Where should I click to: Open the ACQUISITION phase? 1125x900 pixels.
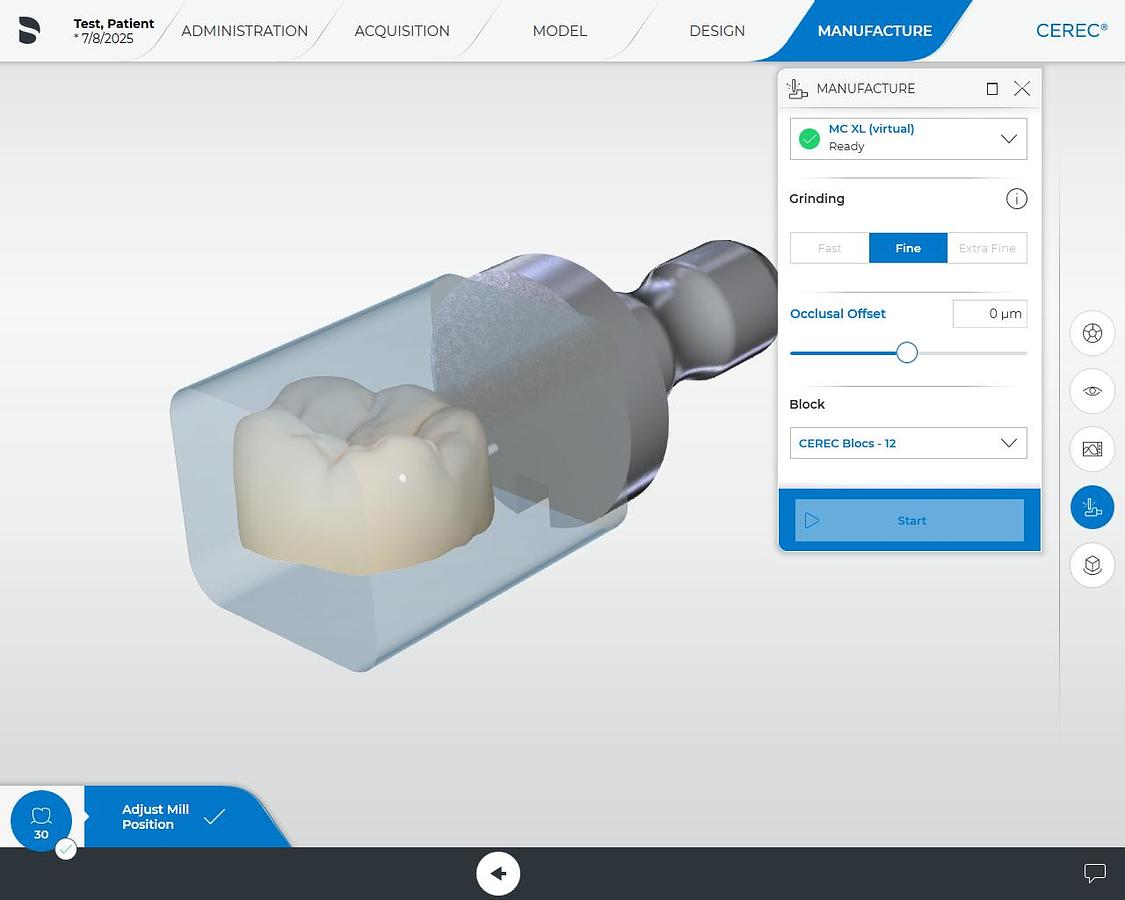coord(402,31)
